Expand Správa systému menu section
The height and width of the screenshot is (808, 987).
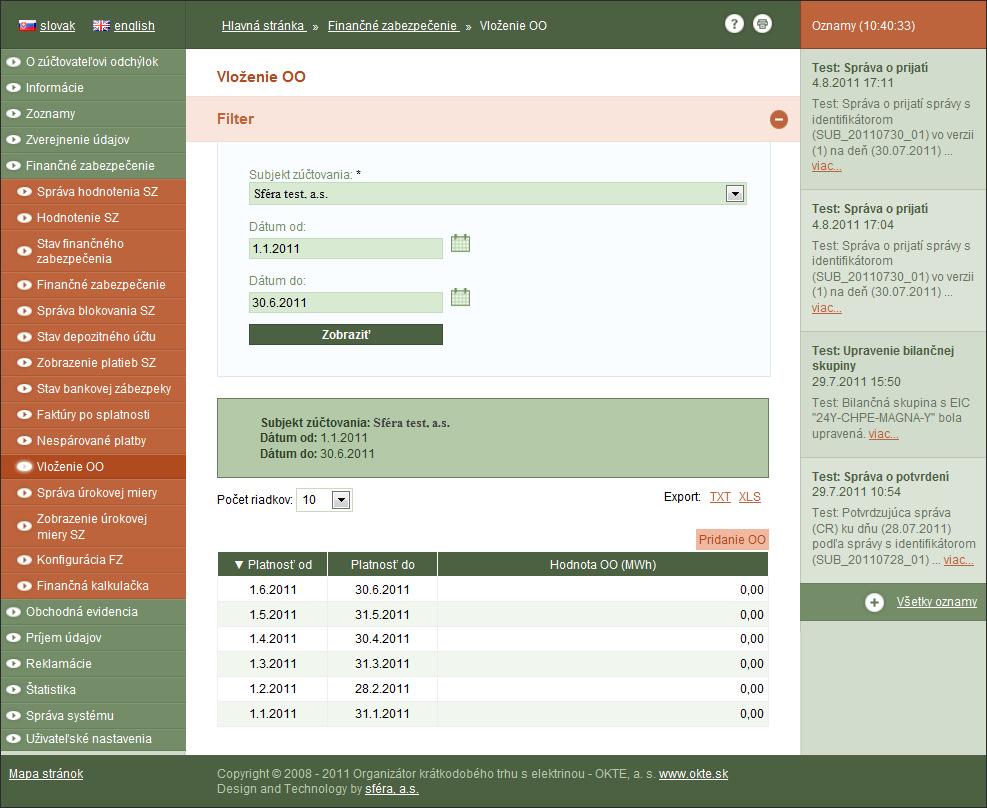[93, 715]
